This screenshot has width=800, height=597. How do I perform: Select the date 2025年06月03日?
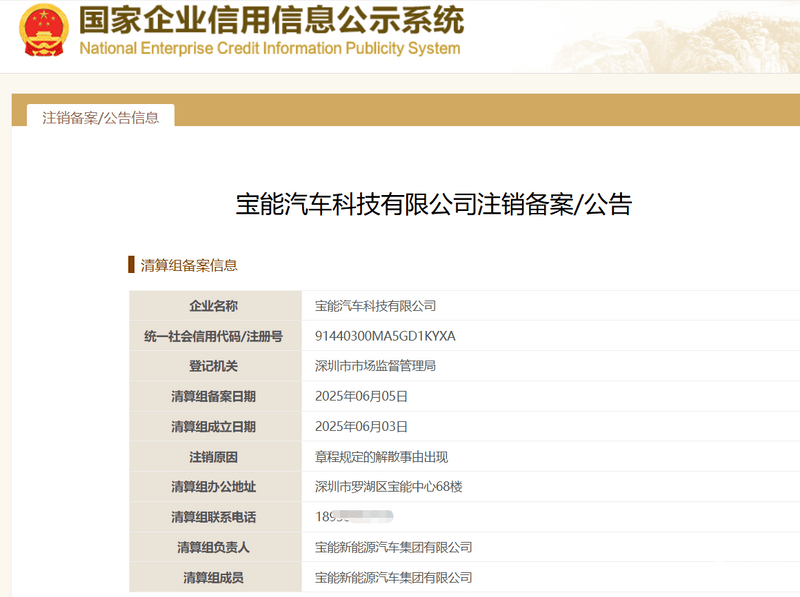361,427
